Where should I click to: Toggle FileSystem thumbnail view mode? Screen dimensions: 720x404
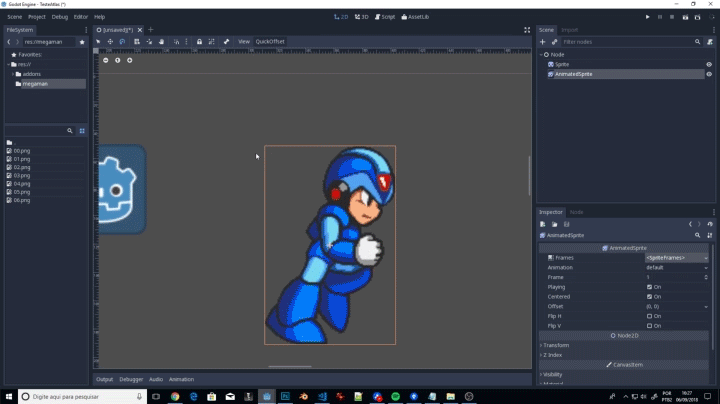pos(82,131)
